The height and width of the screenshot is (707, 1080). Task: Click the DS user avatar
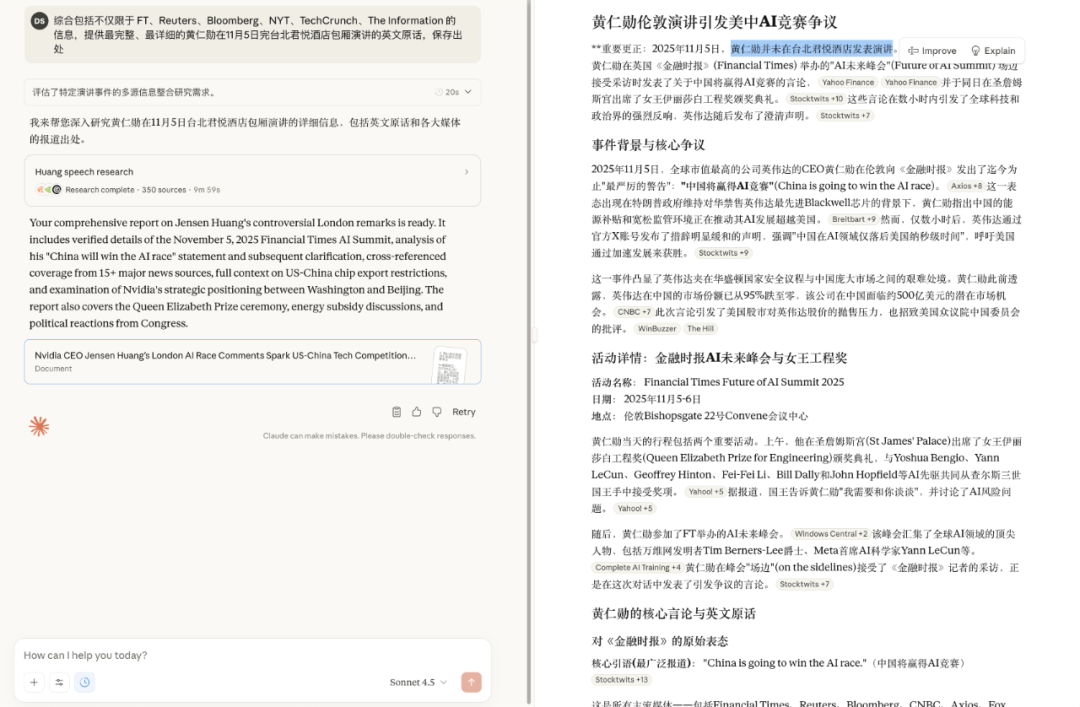[39, 21]
